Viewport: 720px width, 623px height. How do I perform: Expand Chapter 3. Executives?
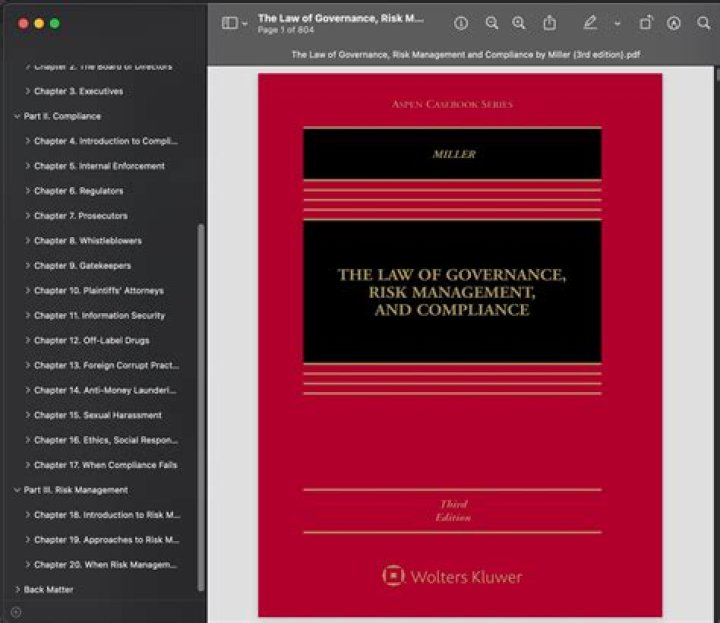[28, 91]
